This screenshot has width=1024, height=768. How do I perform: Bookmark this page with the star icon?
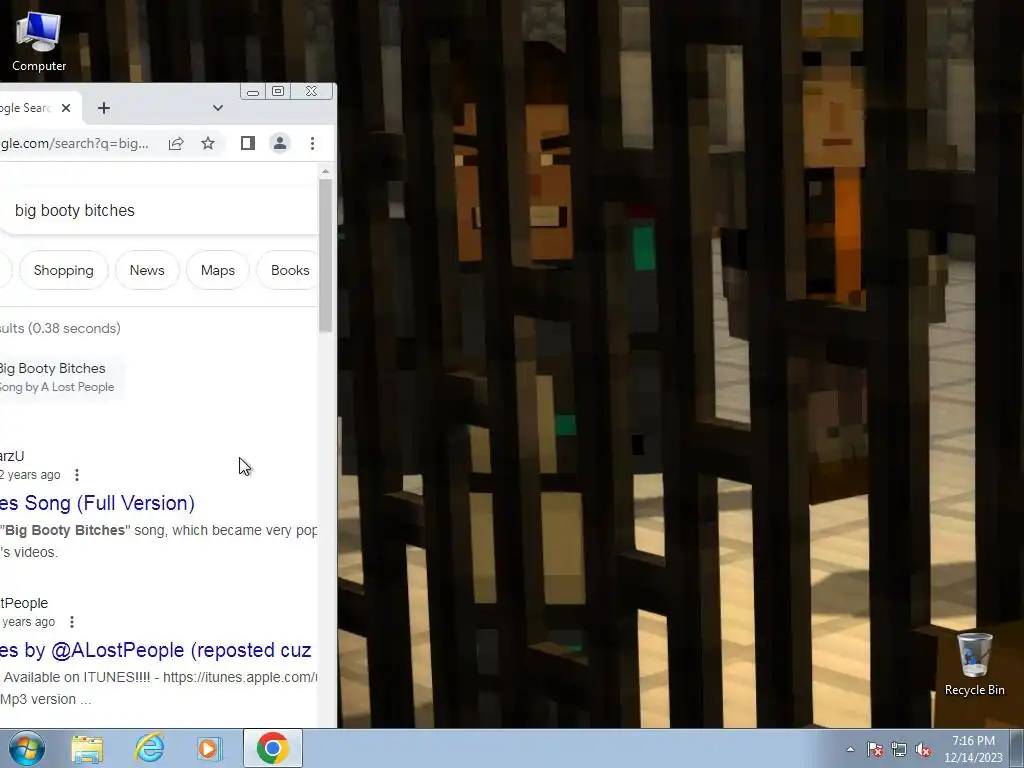point(208,143)
